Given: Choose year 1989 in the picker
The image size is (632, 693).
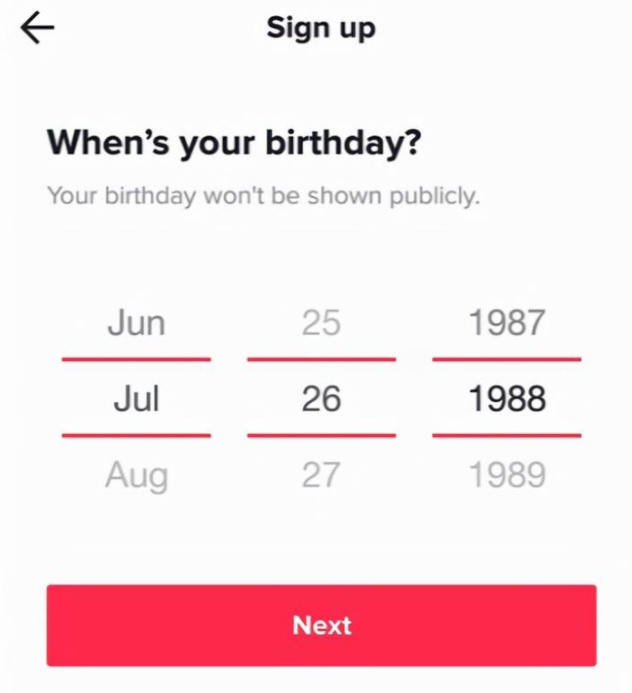Looking at the screenshot, I should tap(507, 474).
